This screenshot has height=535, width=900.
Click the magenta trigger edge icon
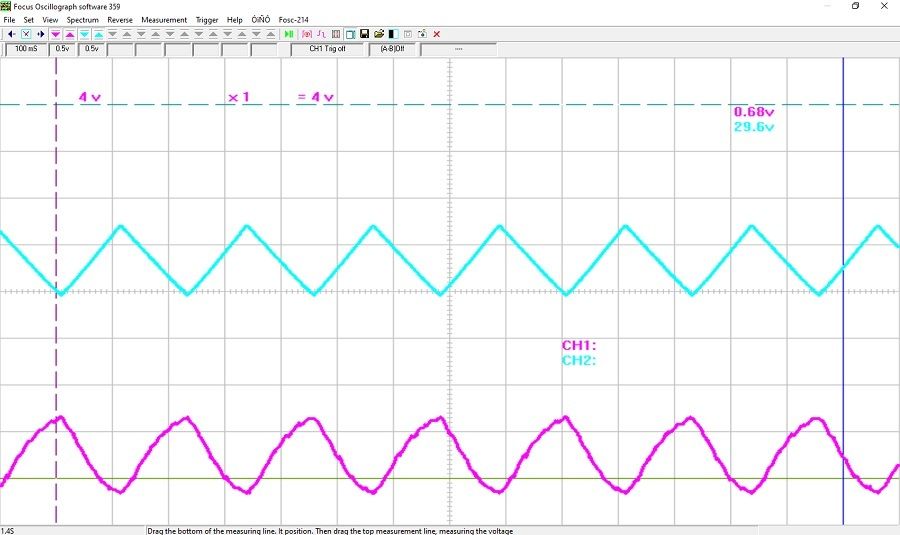[321, 34]
